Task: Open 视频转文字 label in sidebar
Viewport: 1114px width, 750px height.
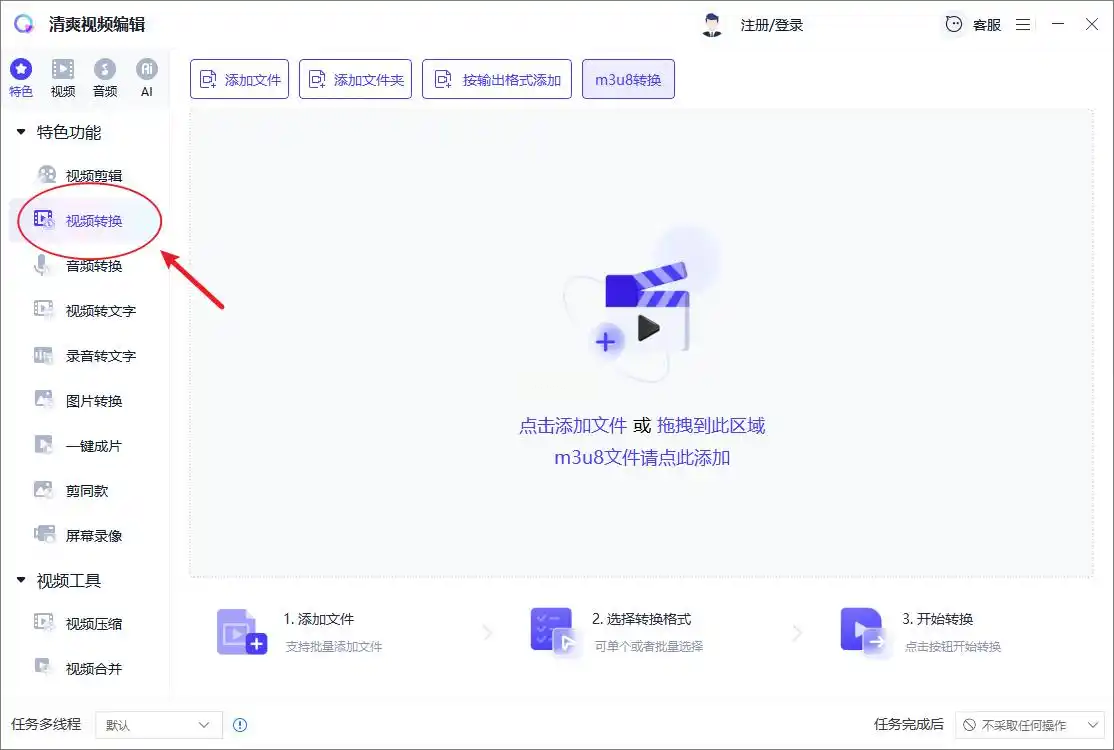Action: (101, 310)
